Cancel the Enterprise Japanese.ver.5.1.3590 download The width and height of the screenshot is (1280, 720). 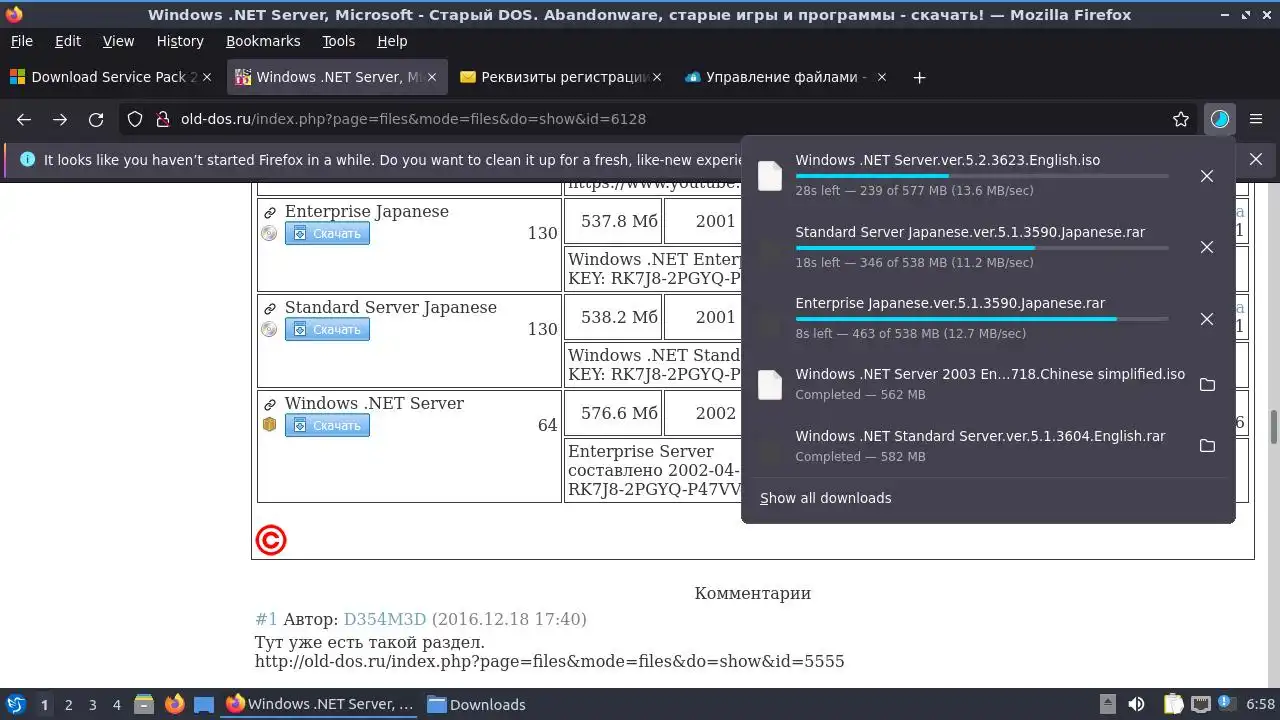[1207, 318]
